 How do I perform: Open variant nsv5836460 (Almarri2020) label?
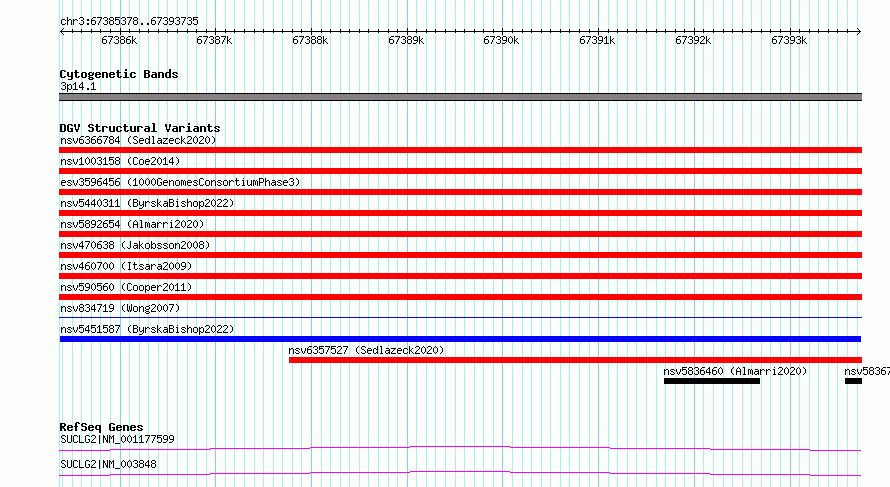(735, 371)
